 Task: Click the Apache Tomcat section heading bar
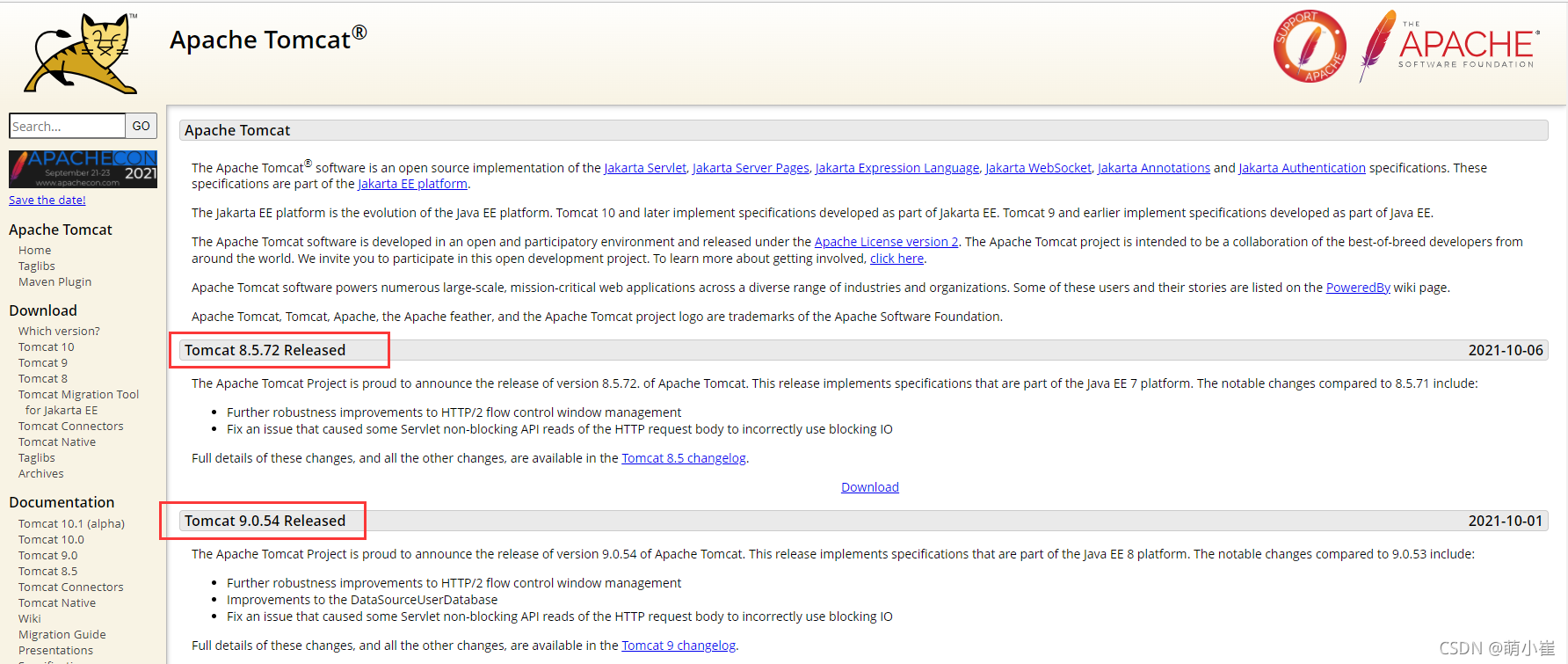point(863,130)
